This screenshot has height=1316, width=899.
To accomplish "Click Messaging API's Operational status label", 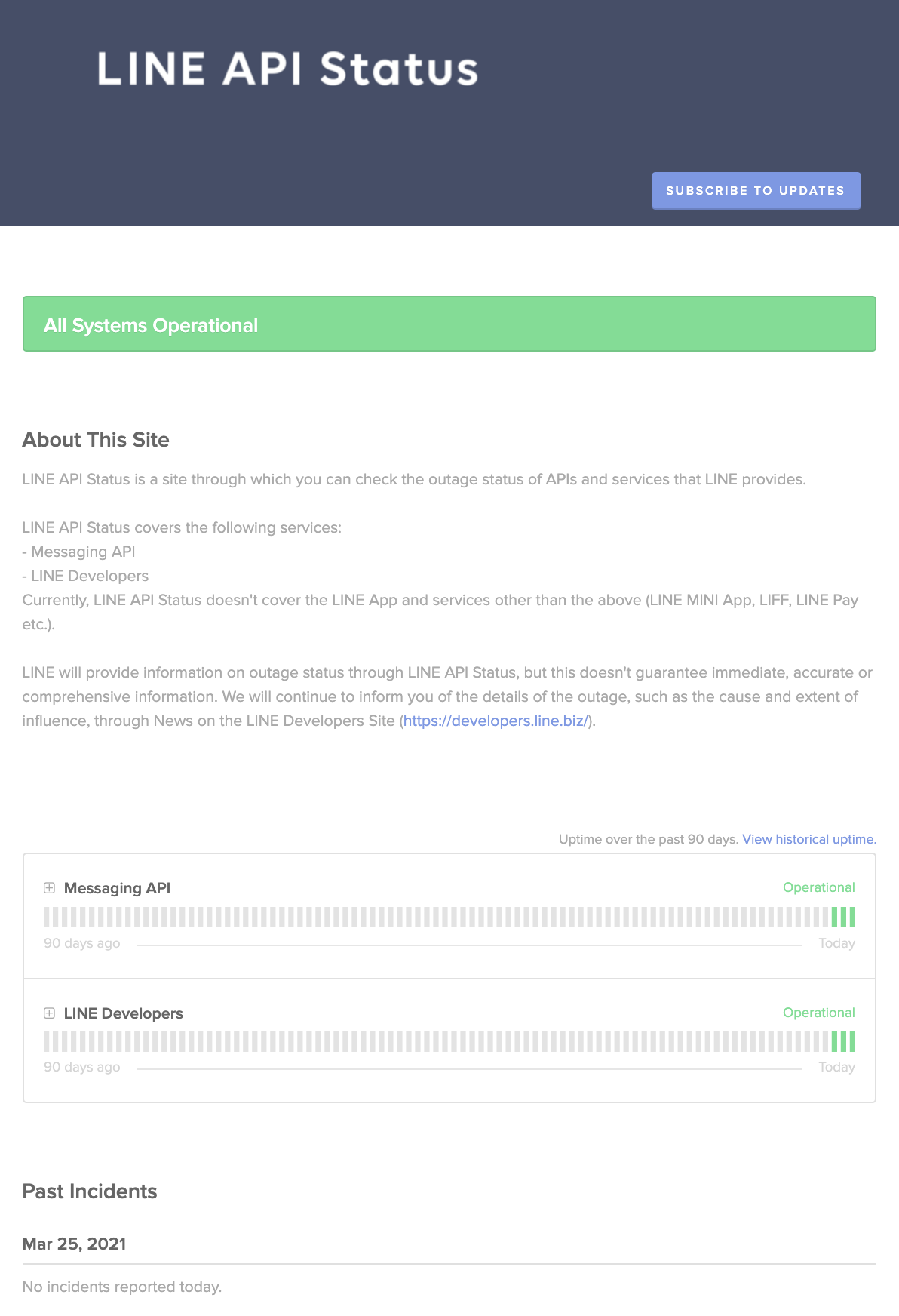I will [818, 887].
